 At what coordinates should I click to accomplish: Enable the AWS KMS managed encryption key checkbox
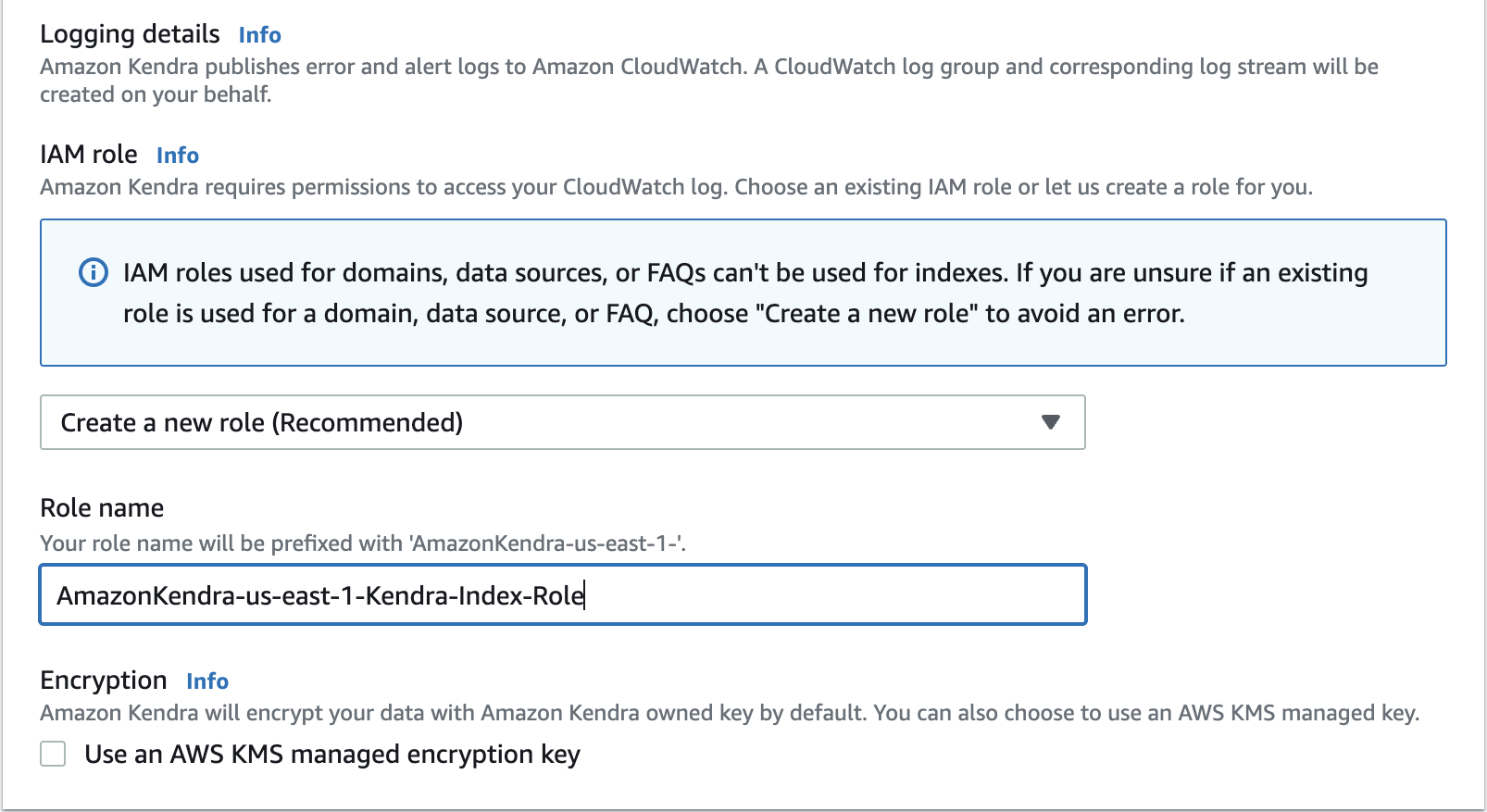tap(54, 755)
